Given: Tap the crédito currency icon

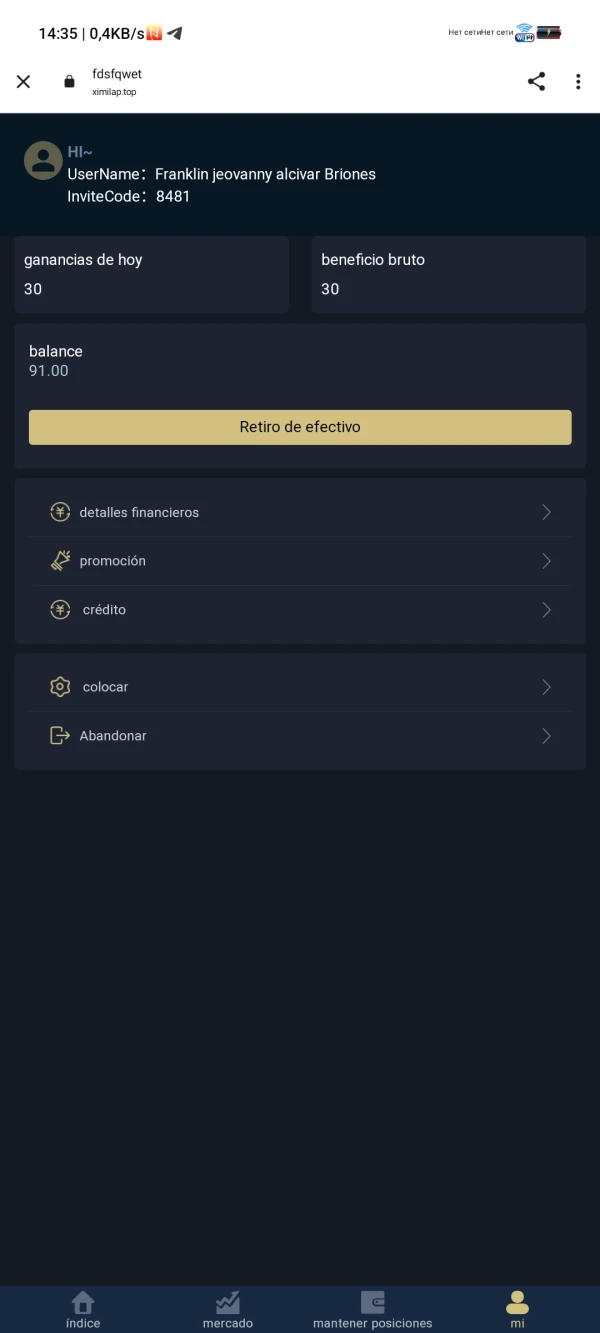Looking at the screenshot, I should (60, 610).
